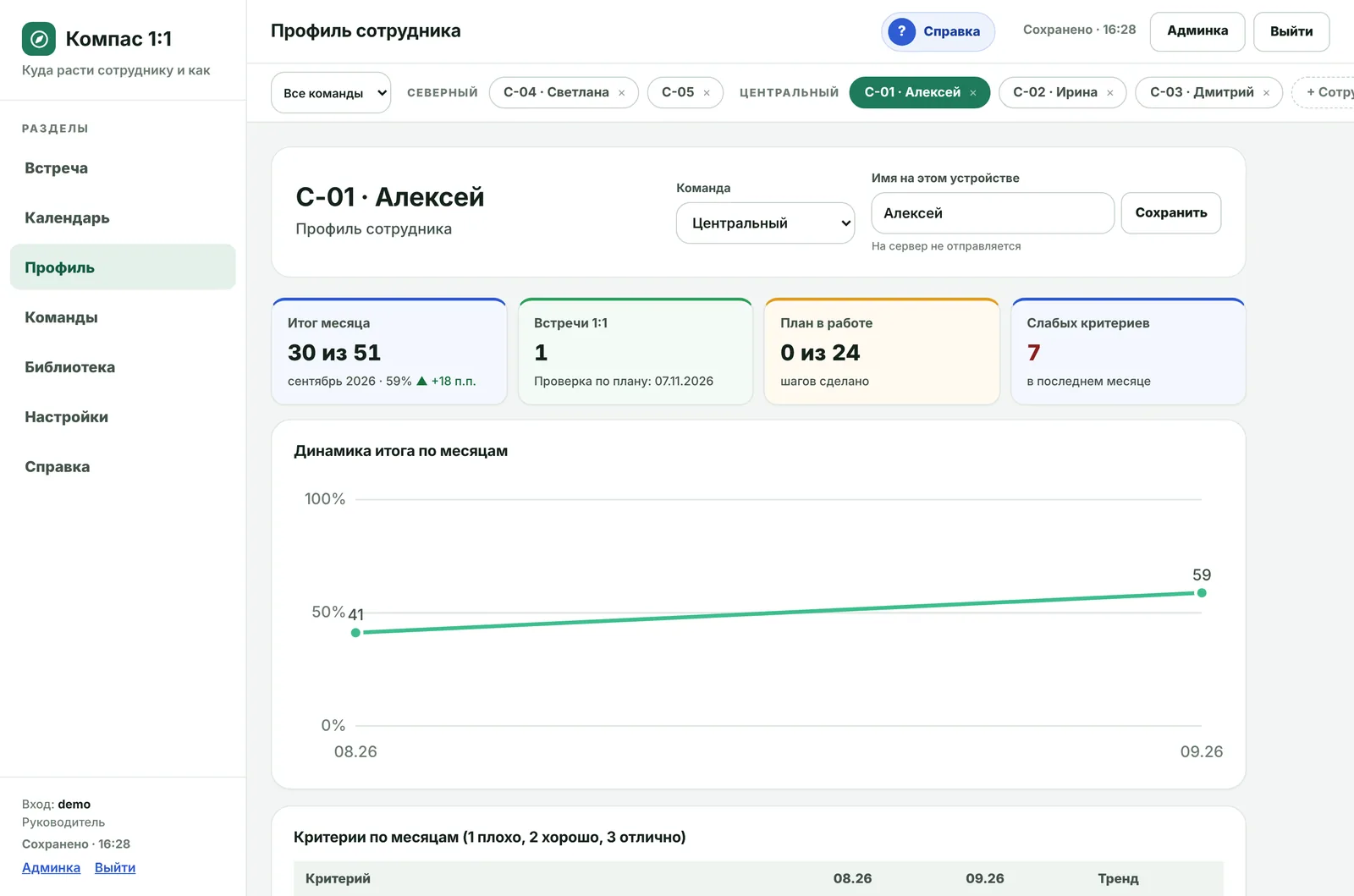Open Справка in the sidebar

[123, 467]
